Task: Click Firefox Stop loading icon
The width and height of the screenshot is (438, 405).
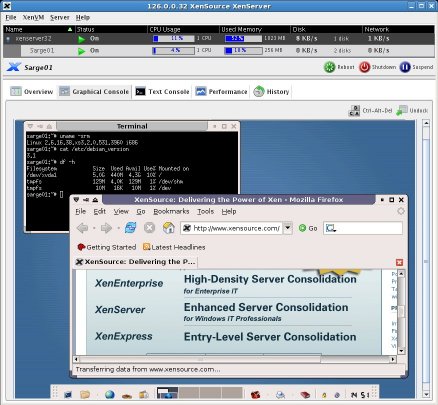Action: tap(149, 228)
